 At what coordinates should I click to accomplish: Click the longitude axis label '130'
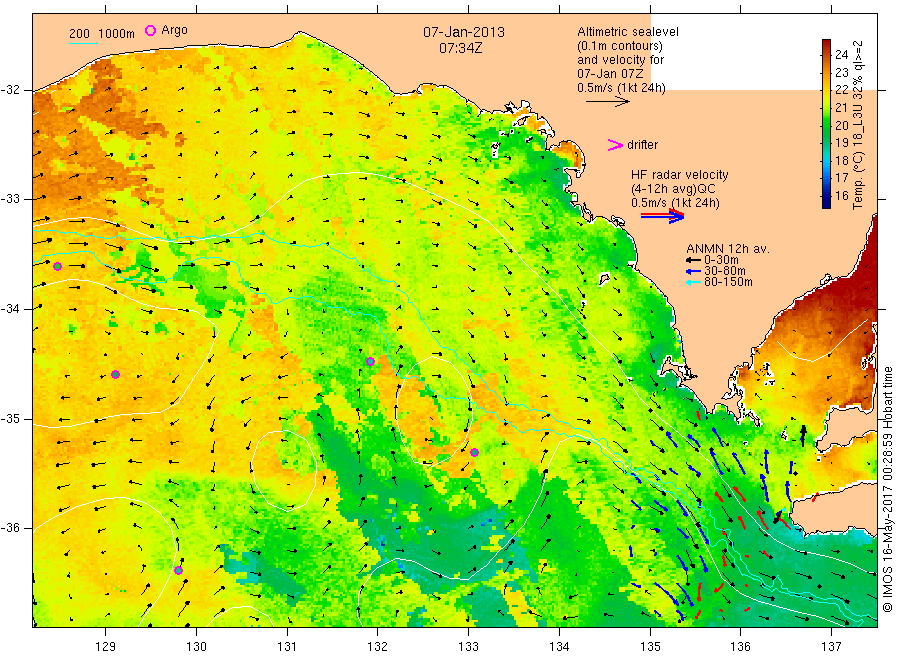[x=196, y=647]
